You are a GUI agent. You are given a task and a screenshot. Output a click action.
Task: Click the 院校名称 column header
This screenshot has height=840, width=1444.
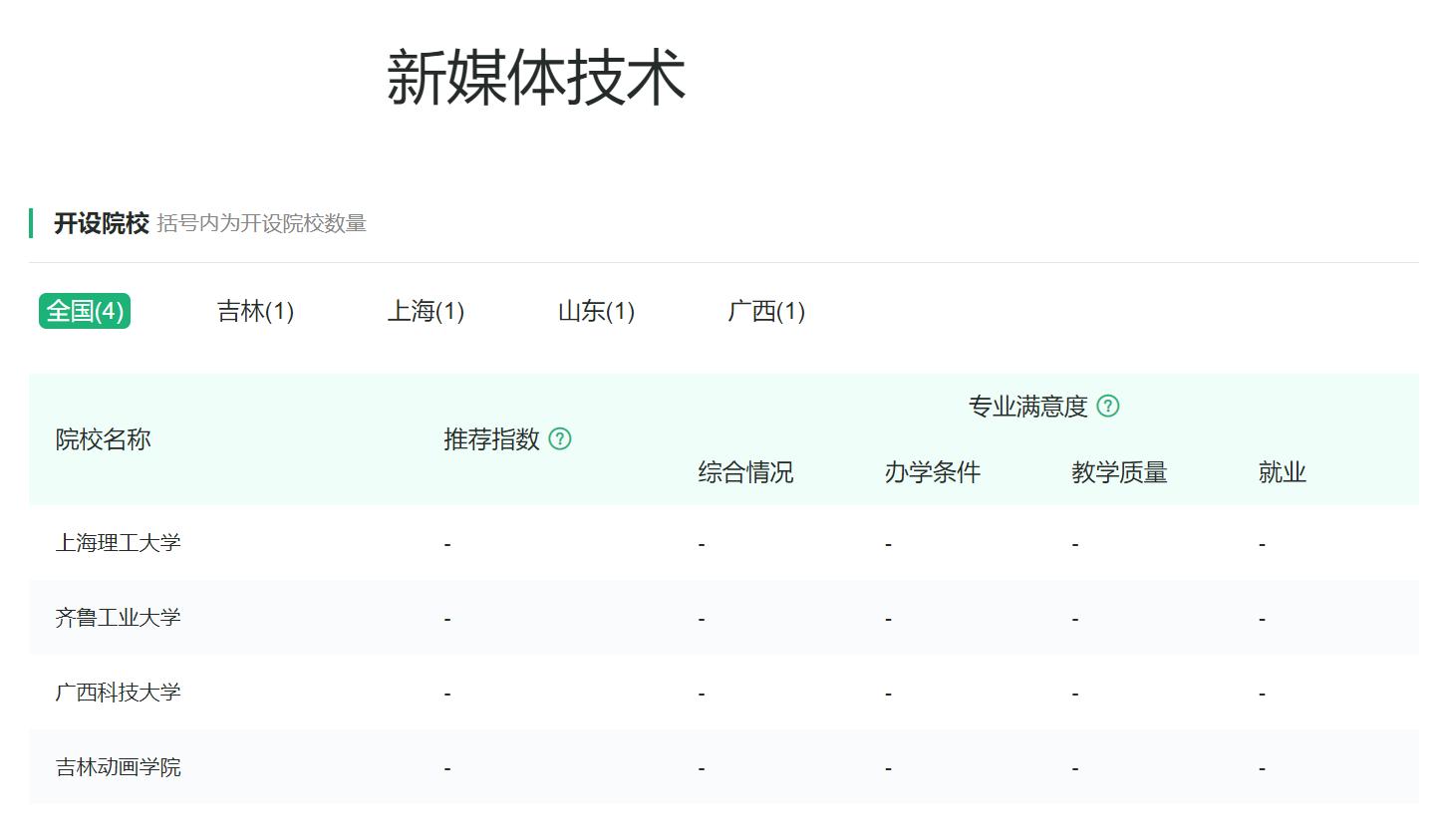pos(102,439)
